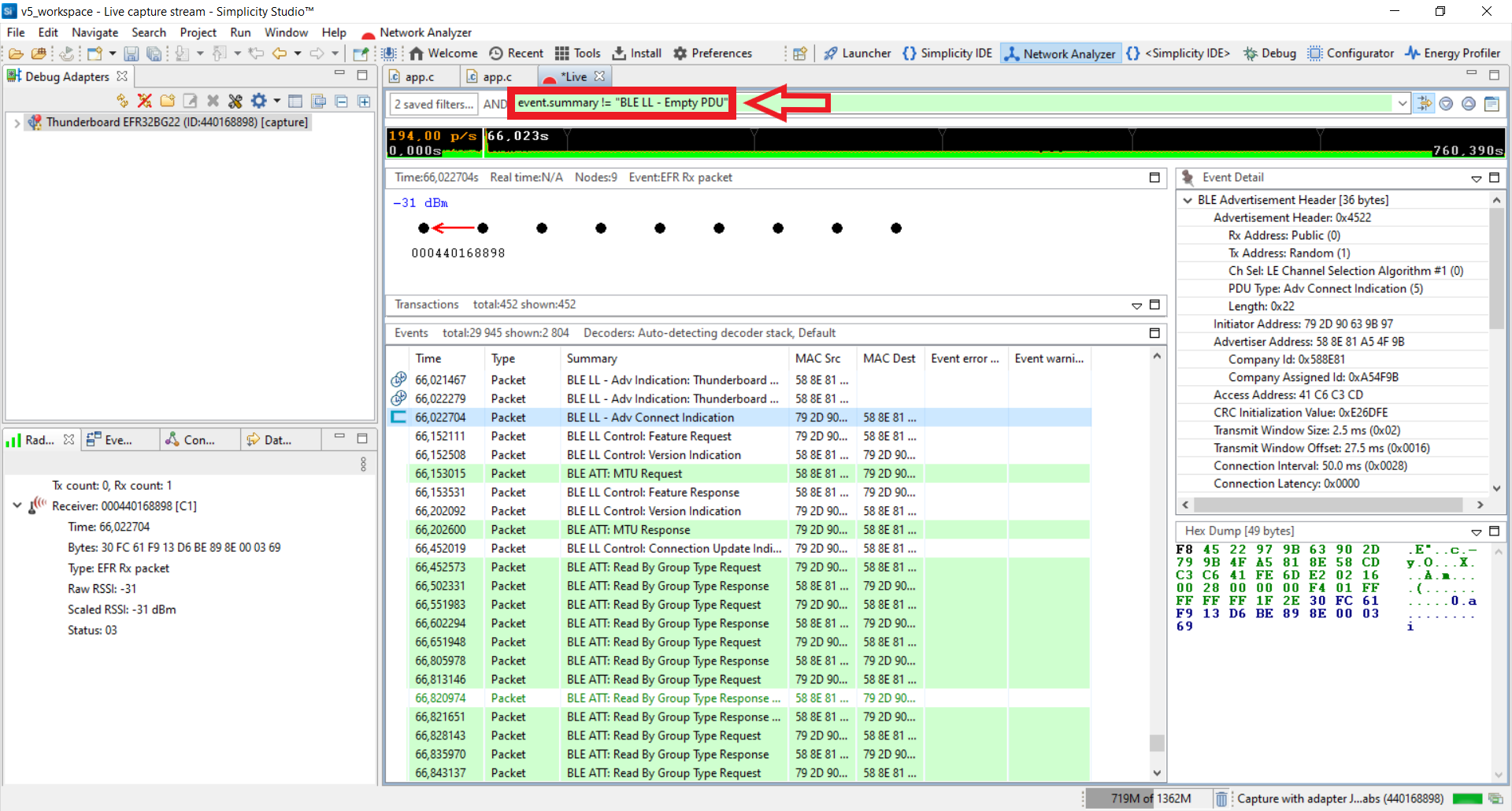
Task: Open the Recent items list
Action: pos(516,54)
